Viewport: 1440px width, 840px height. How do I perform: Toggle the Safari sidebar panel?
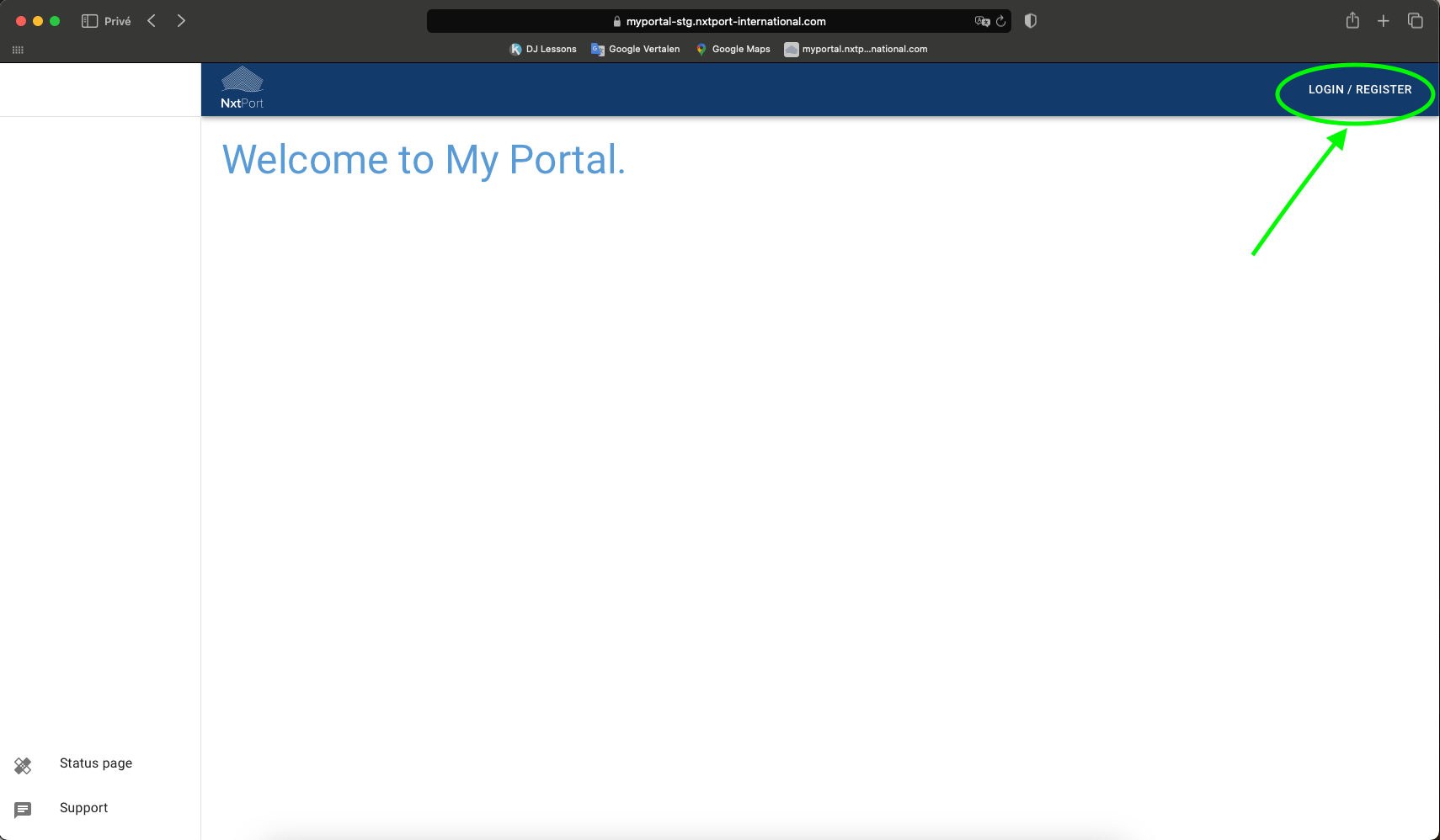click(89, 21)
